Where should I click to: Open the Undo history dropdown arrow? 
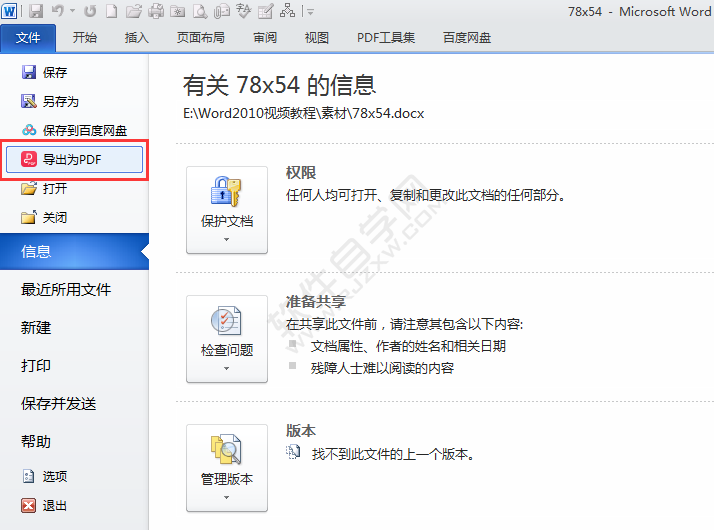pyautogui.click(x=72, y=11)
